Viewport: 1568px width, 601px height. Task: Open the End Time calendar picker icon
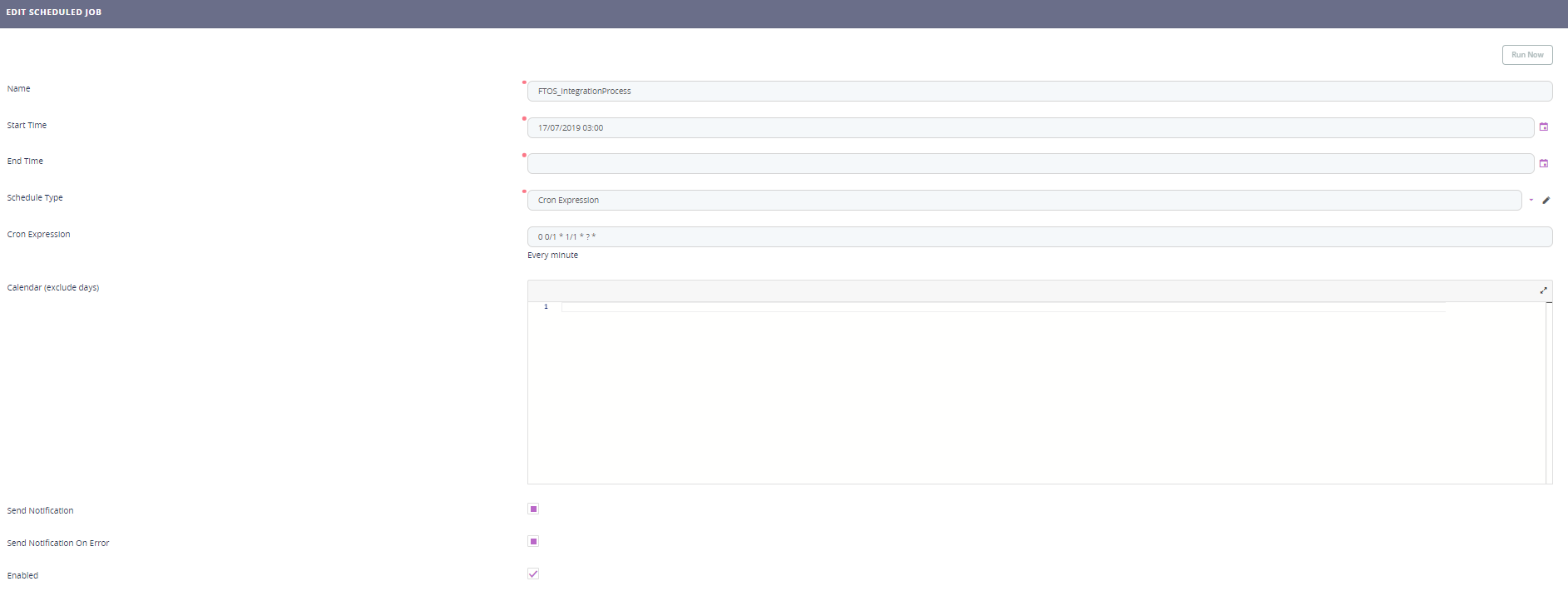[1543, 164]
